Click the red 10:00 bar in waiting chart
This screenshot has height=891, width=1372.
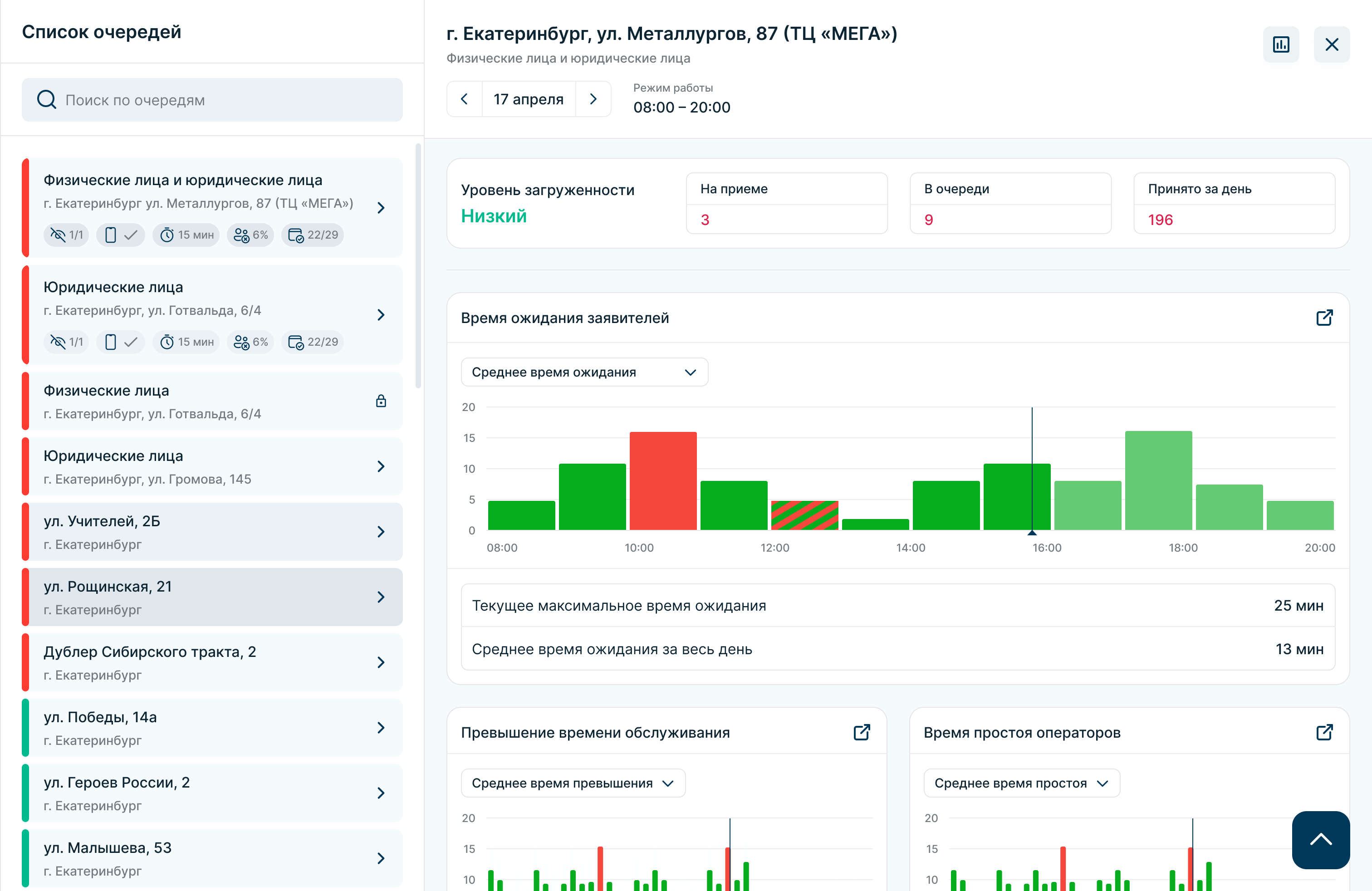pyautogui.click(x=663, y=480)
